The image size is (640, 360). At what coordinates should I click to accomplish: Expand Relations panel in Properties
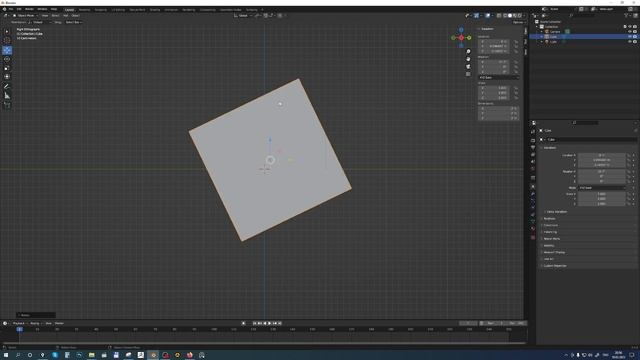tap(549, 219)
